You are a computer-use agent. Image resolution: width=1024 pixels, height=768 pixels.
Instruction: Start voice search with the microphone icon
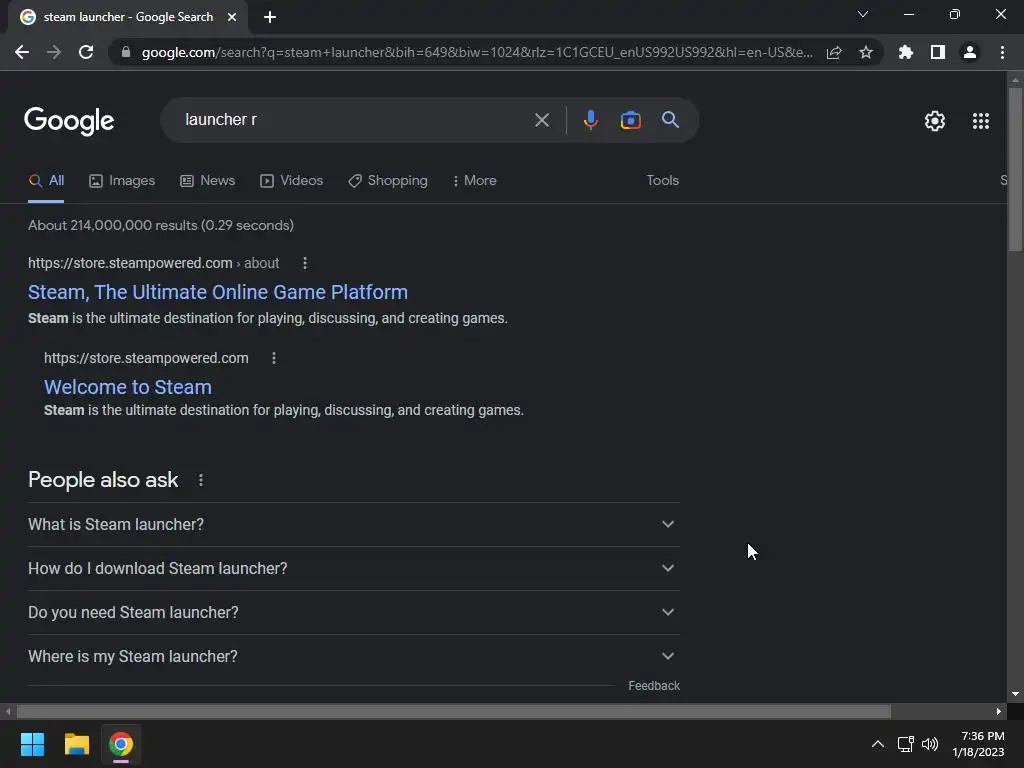590,120
